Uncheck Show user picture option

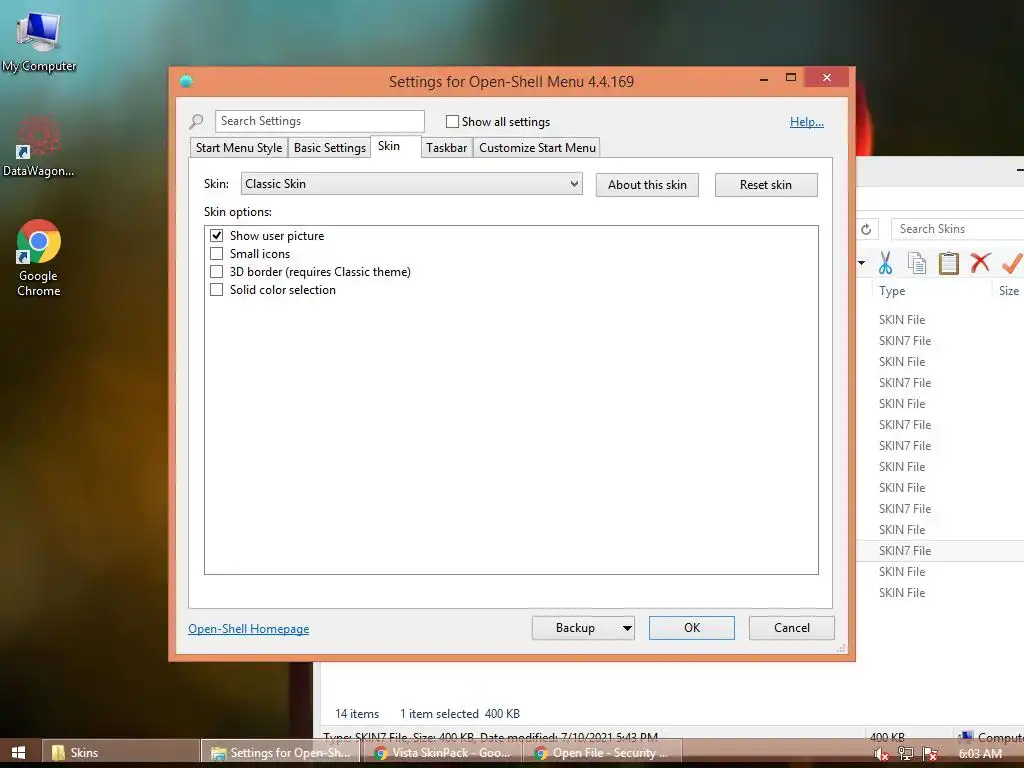point(217,235)
